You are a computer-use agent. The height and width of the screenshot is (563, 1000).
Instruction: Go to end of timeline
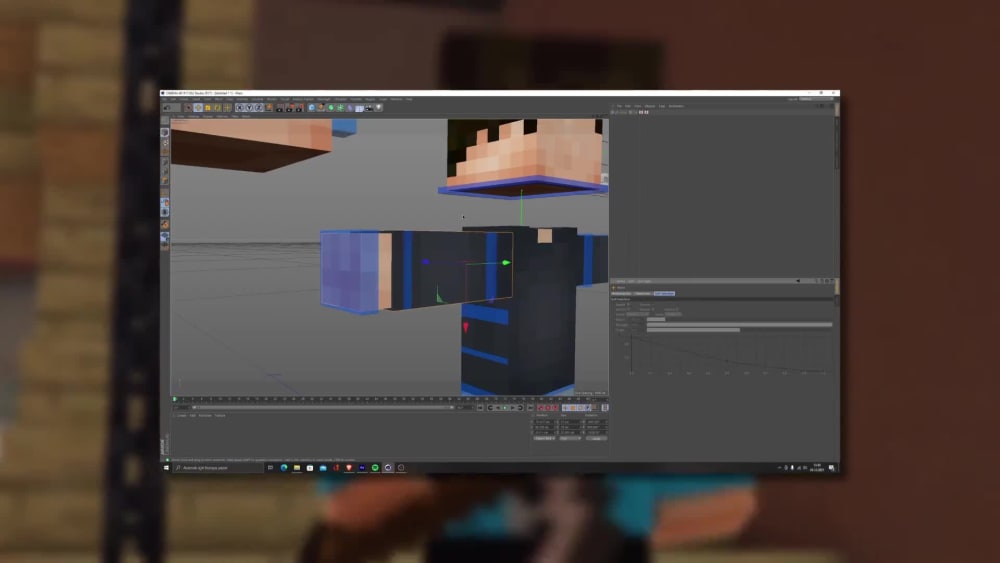531,408
